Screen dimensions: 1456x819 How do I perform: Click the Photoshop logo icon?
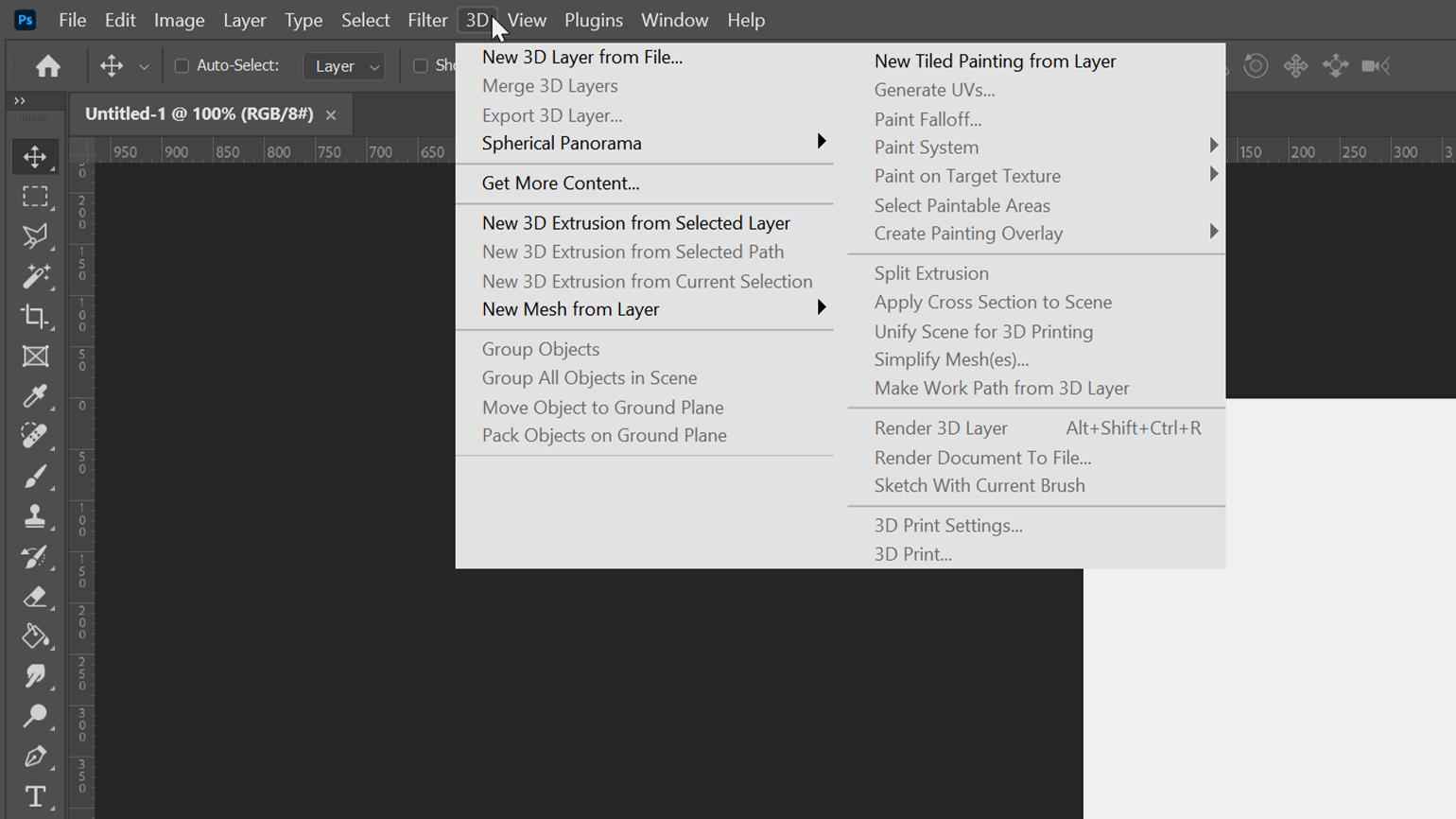point(26,20)
